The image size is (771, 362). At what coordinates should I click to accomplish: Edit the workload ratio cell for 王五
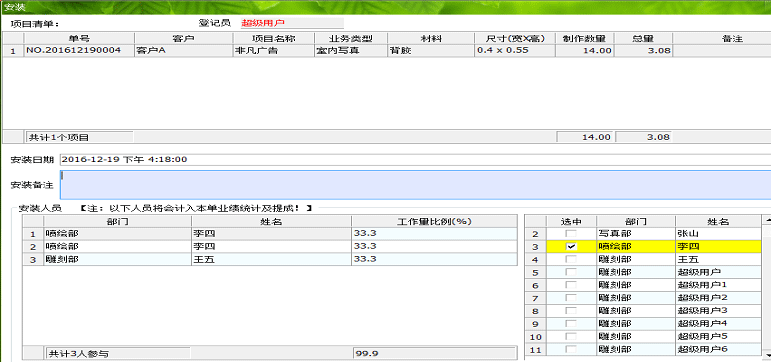(x=434, y=259)
